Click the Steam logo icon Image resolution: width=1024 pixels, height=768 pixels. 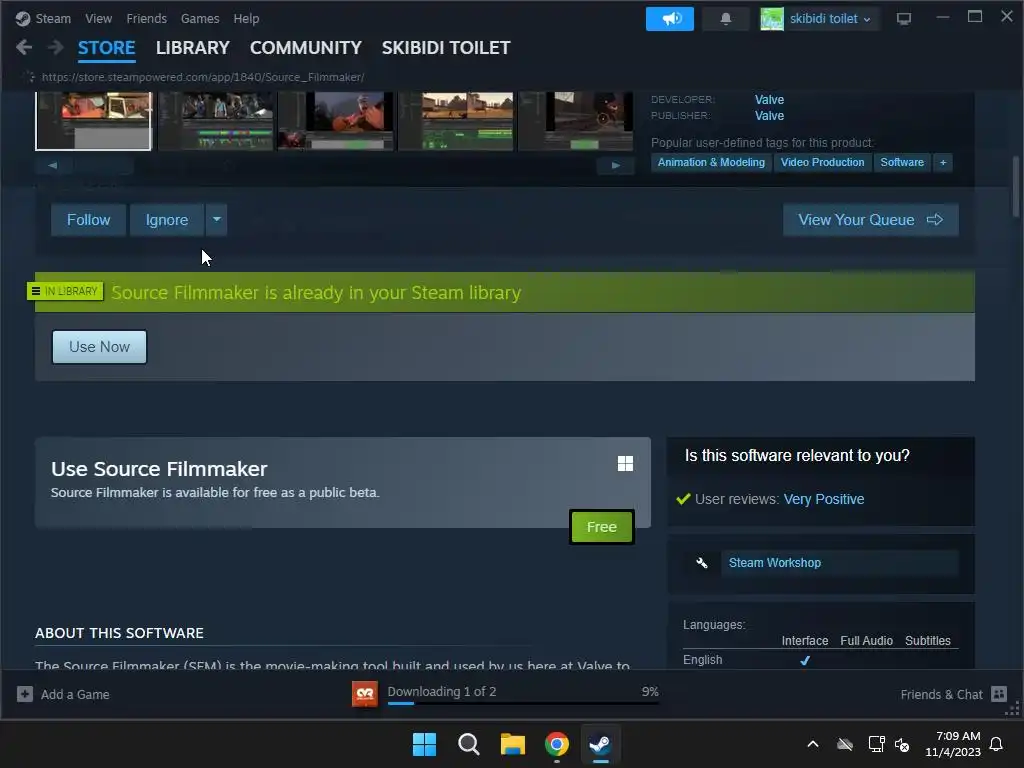(23, 19)
